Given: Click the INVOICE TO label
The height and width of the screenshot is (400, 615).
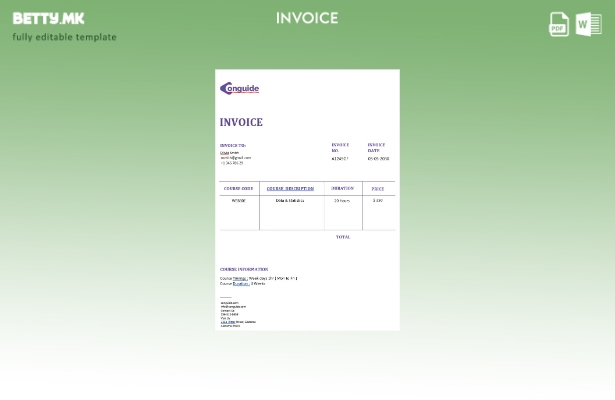Looking at the screenshot, I should tap(233, 145).
